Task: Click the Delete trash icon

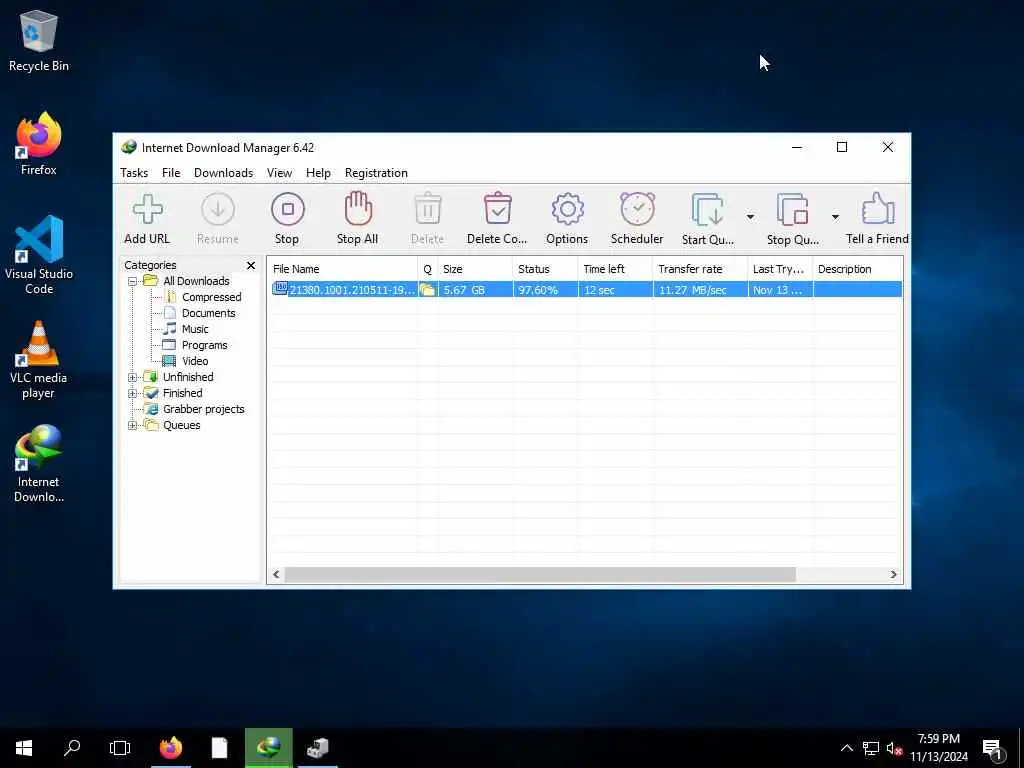Action: [428, 209]
